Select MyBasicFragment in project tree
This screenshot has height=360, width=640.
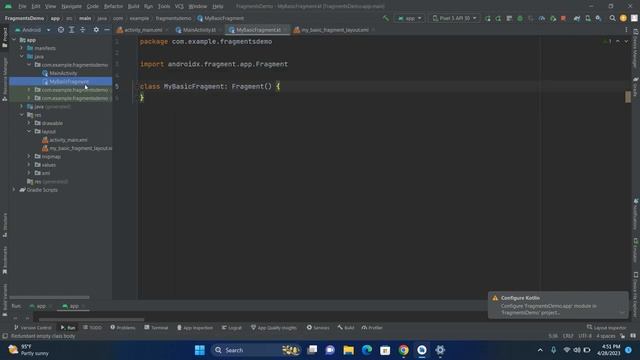tap(60, 81)
